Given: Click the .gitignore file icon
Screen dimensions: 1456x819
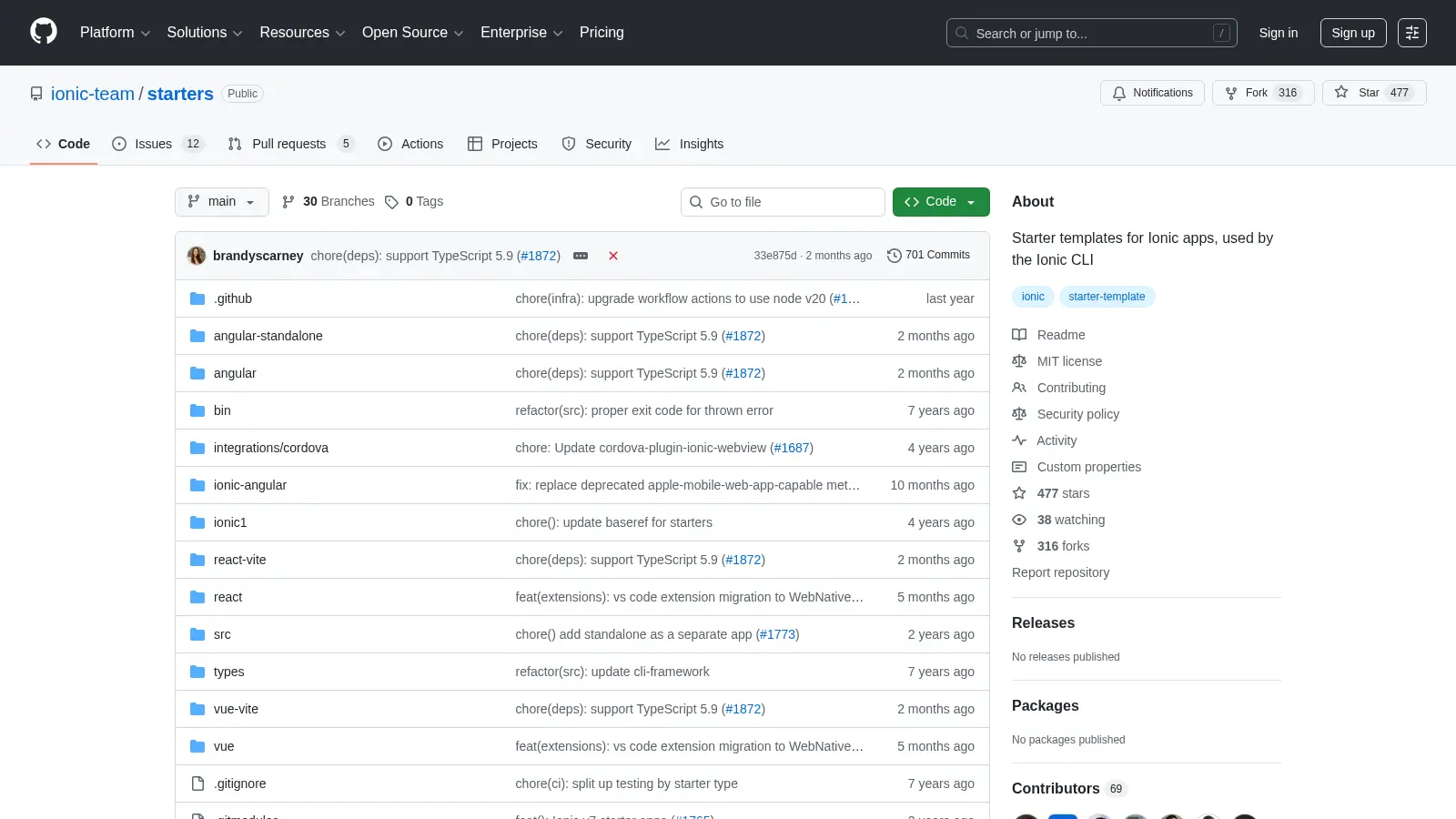Looking at the screenshot, I should click(x=197, y=784).
